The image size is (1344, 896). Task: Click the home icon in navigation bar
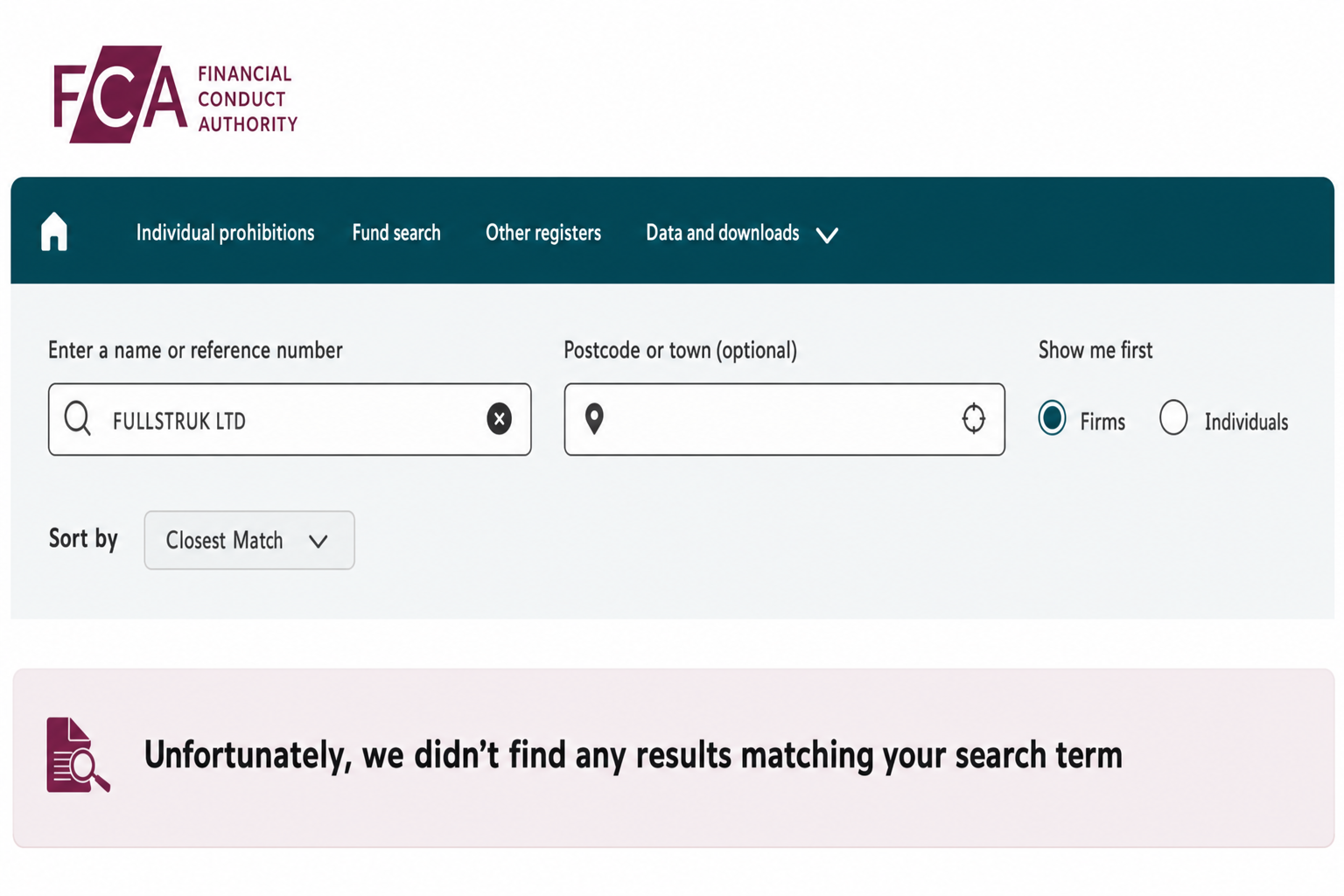[x=54, y=232]
